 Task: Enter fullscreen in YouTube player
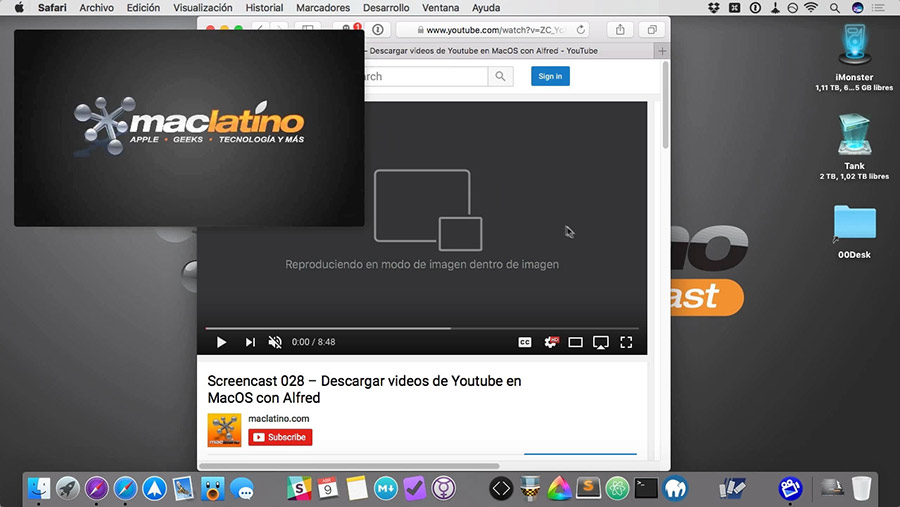626,342
